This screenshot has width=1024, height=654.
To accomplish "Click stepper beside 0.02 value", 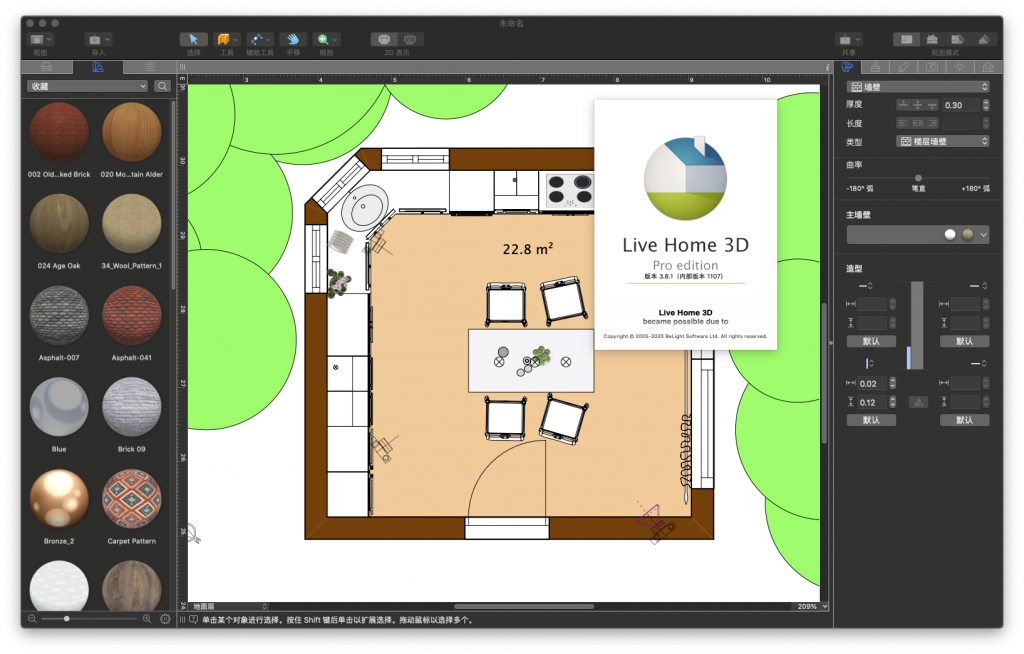I will pos(893,384).
